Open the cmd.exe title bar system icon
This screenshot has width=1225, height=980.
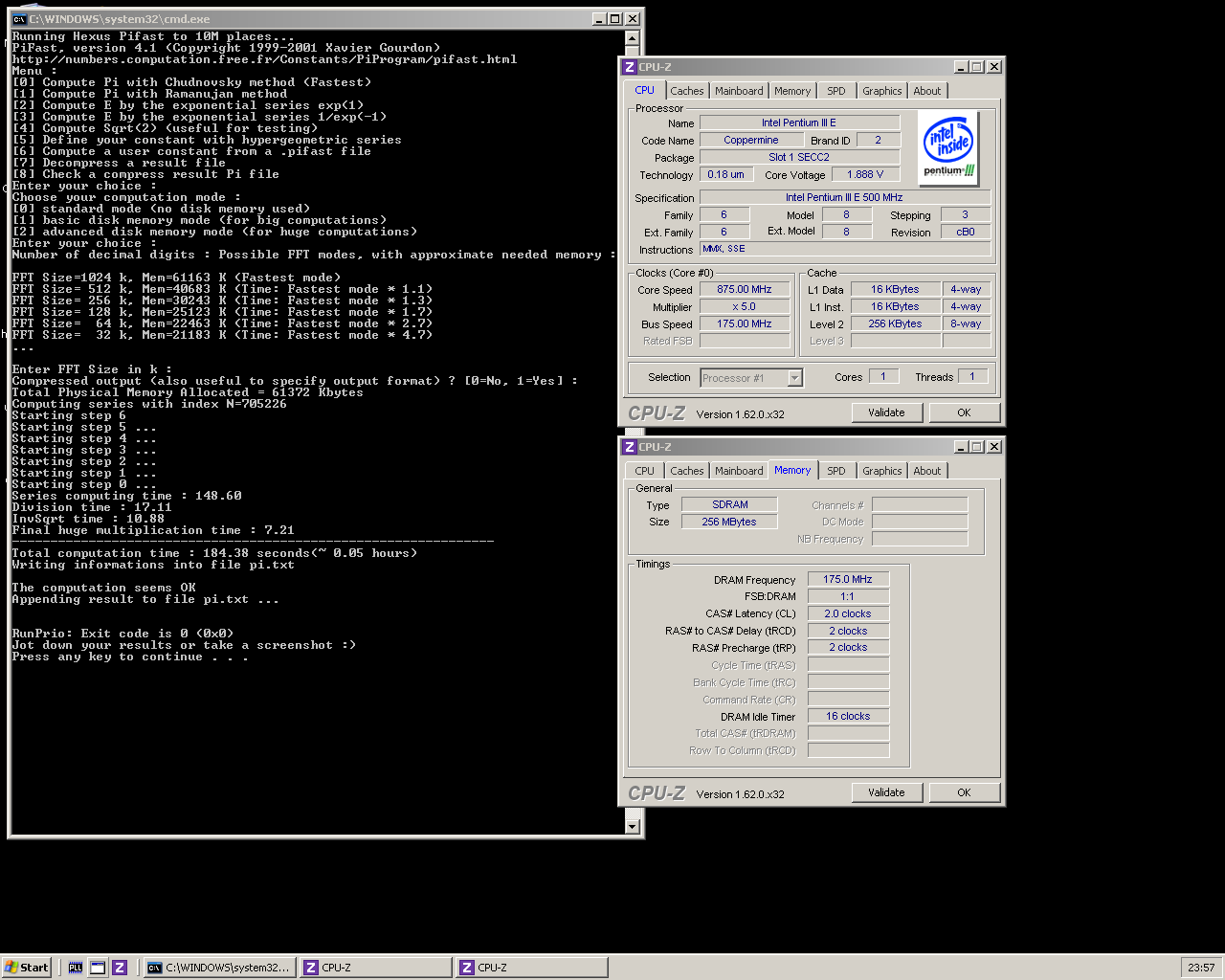(x=19, y=18)
